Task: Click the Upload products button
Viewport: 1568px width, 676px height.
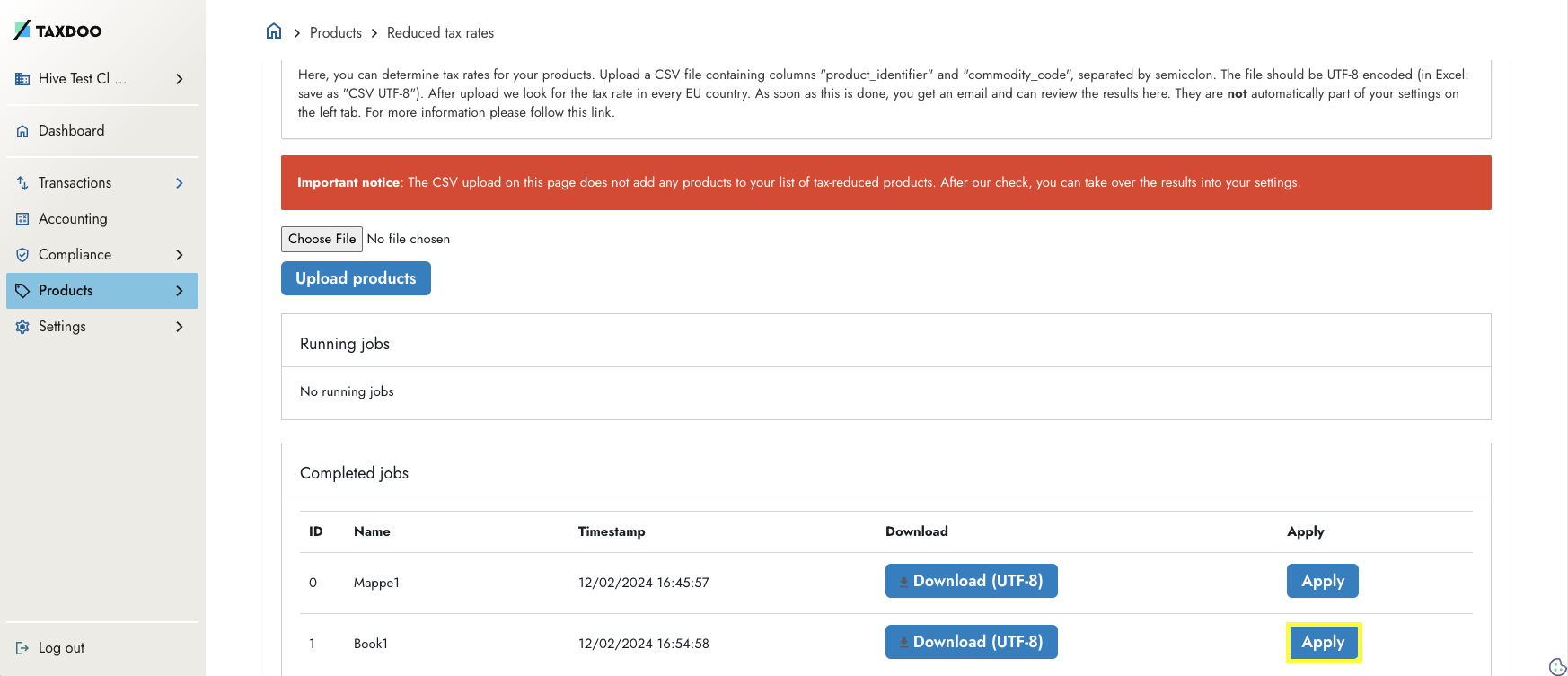Action: (356, 278)
